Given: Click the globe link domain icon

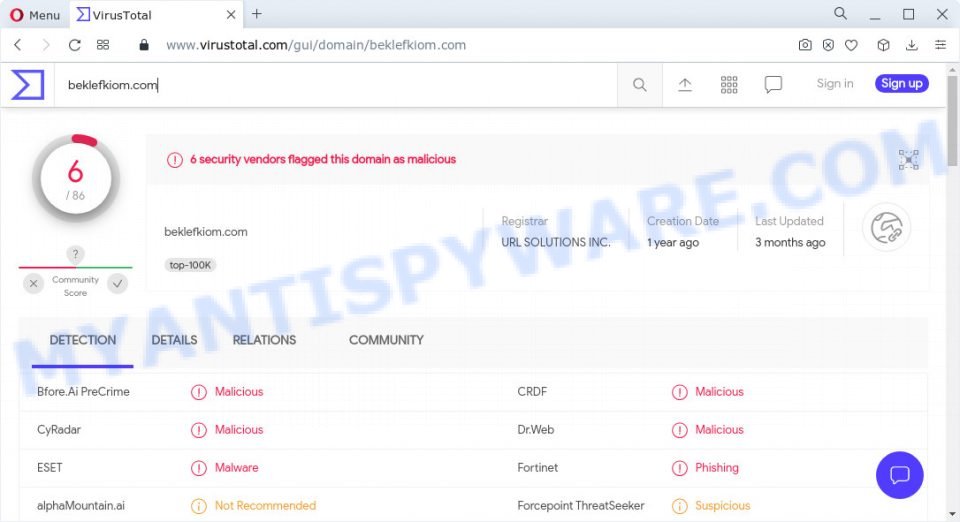Looking at the screenshot, I should 887,228.
